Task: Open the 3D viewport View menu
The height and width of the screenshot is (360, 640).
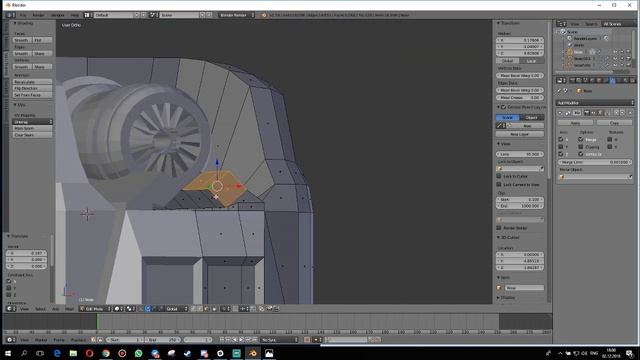Action: (x=24, y=309)
